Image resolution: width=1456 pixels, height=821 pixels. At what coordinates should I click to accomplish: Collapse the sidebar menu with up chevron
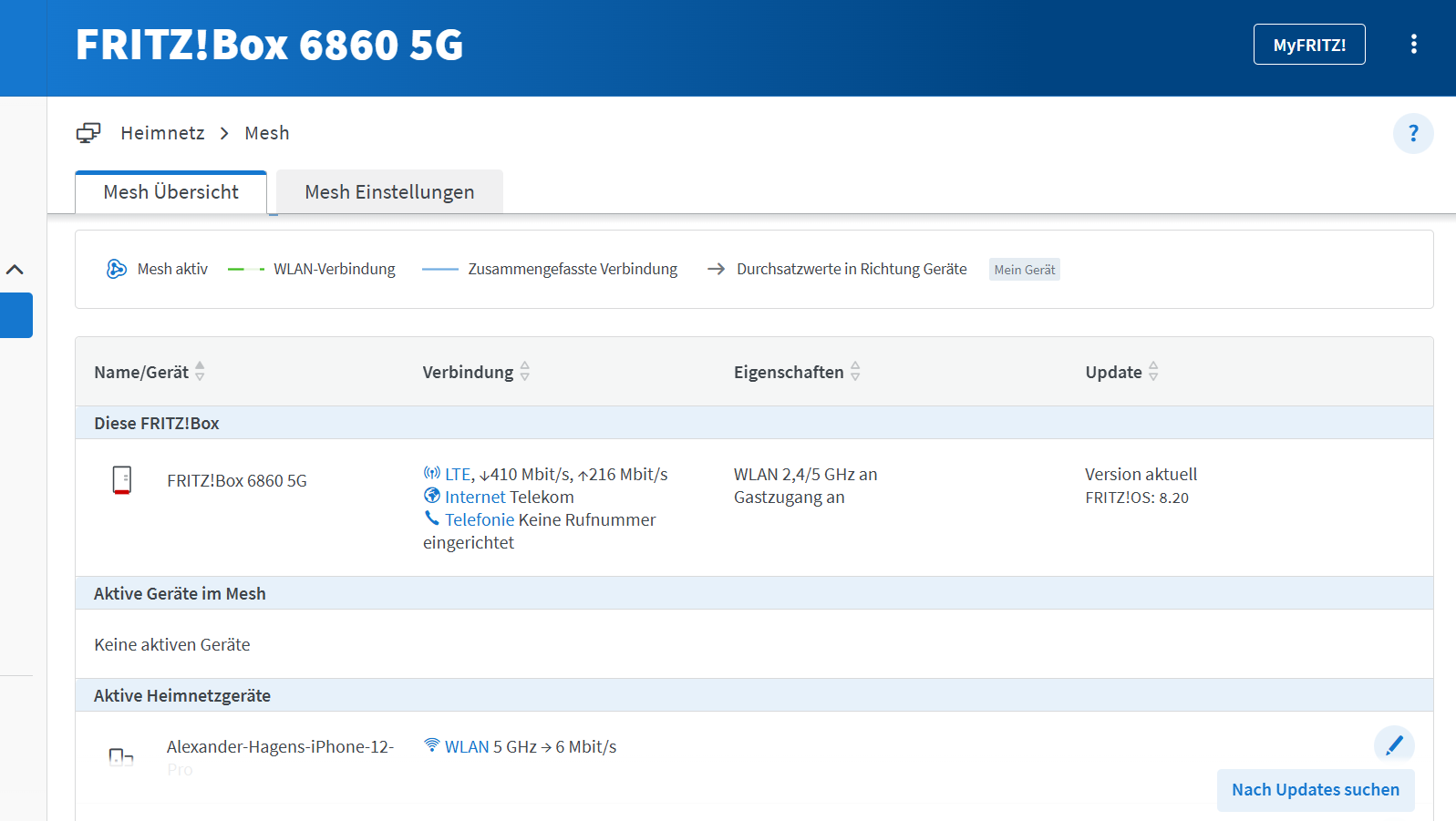coord(15,270)
